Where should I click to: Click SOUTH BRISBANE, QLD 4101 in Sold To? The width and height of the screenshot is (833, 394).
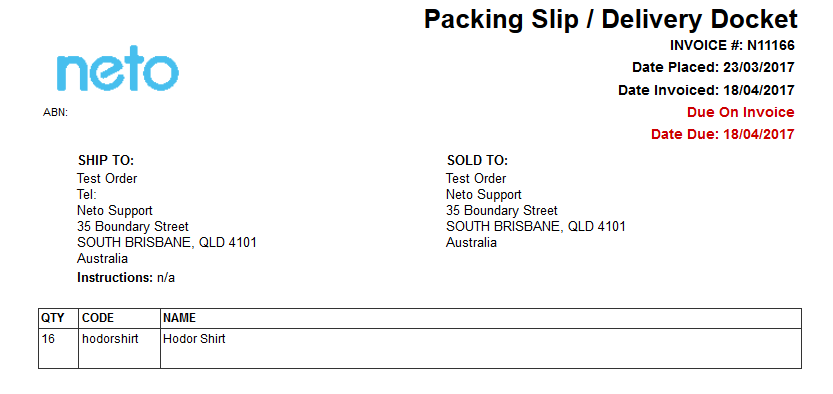pyautogui.click(x=536, y=227)
